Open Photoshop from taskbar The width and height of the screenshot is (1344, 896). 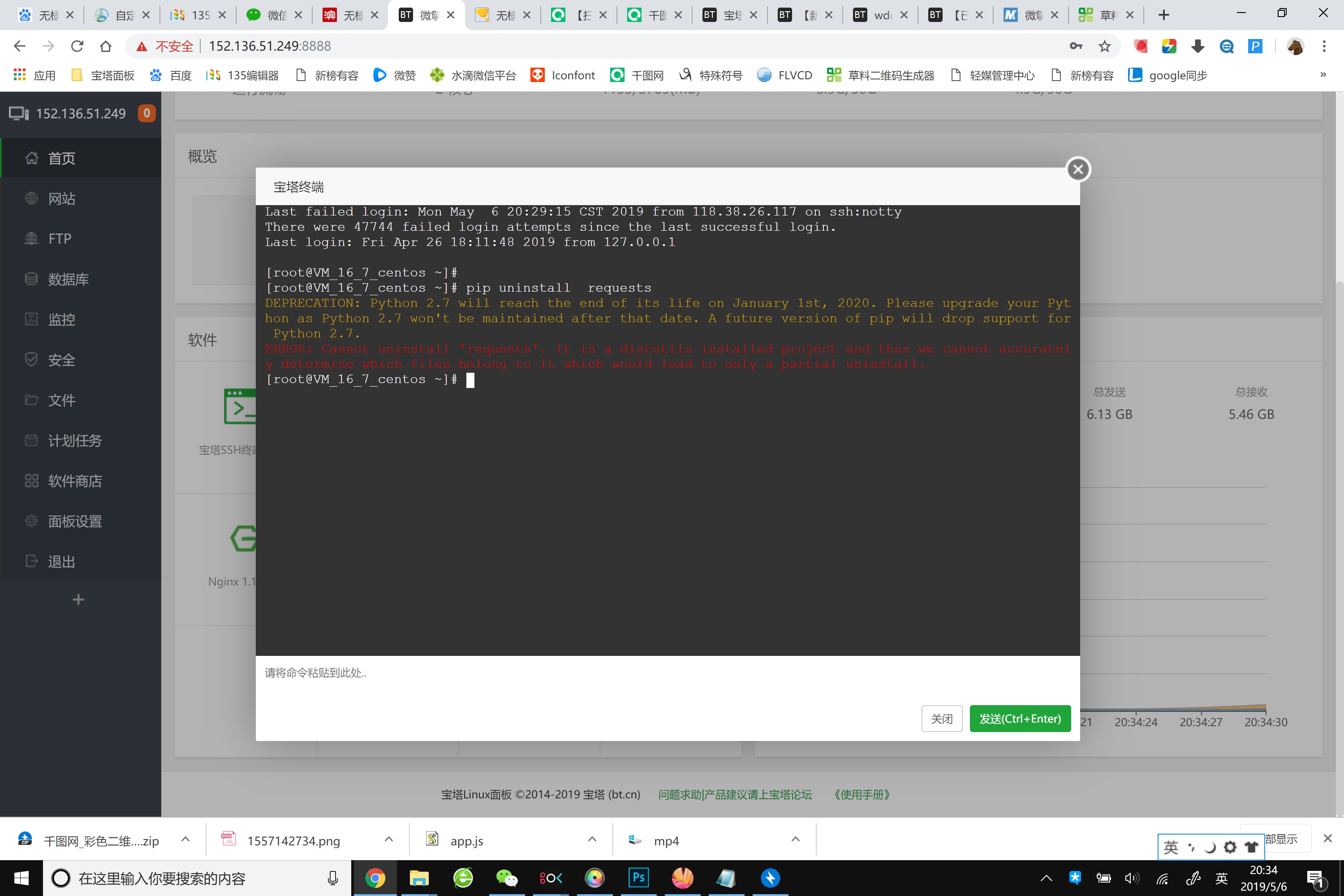pos(638,878)
